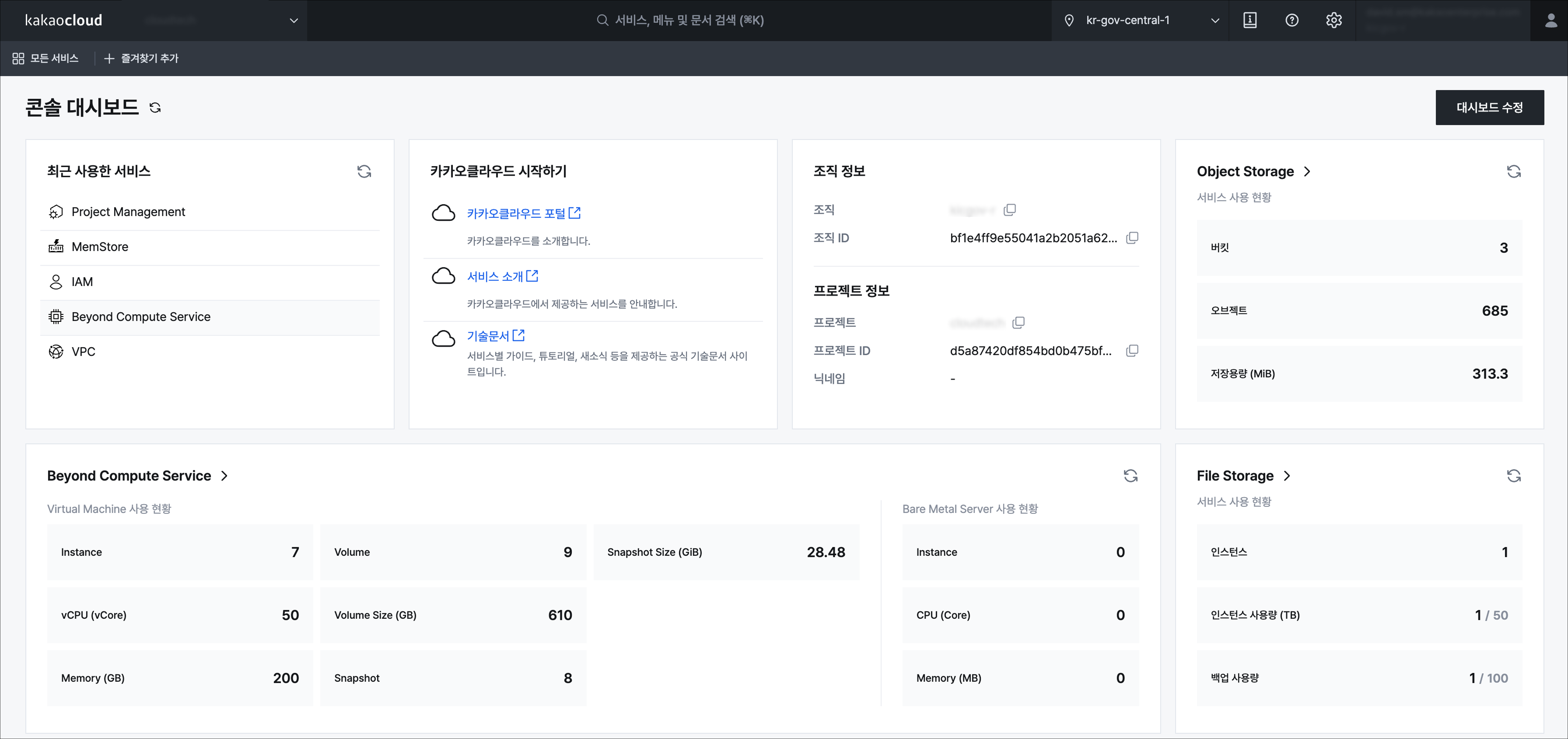Click the MemStore icon
1568x739 pixels.
[x=56, y=247]
